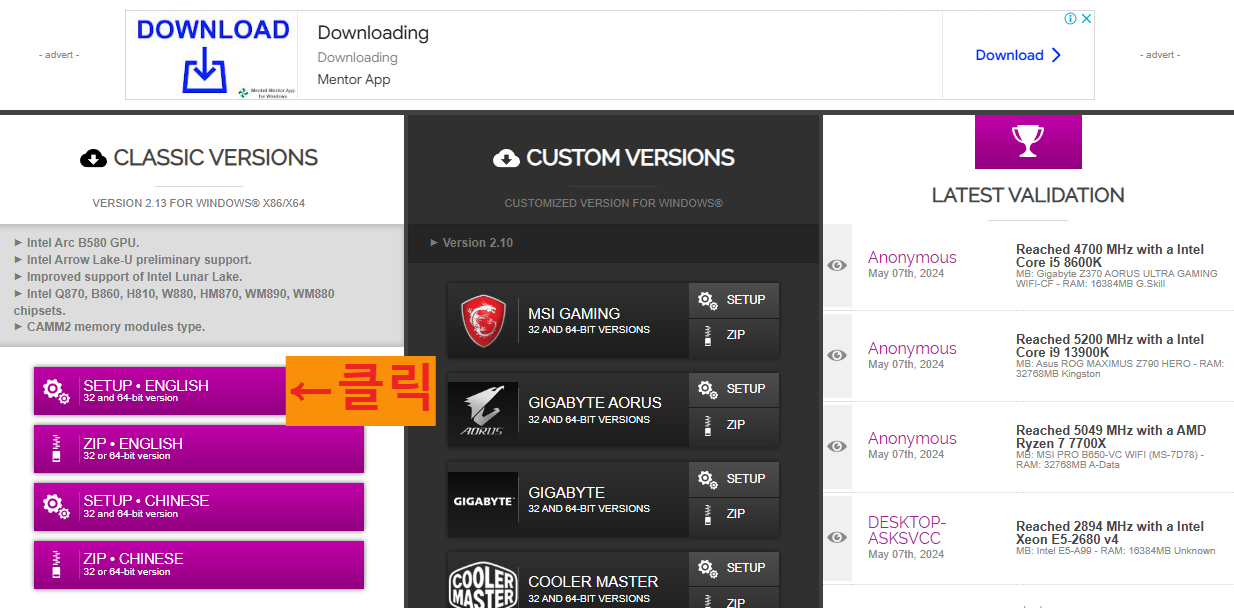Close the advert with X icon
The width and height of the screenshot is (1234, 608).
coord(1087,18)
